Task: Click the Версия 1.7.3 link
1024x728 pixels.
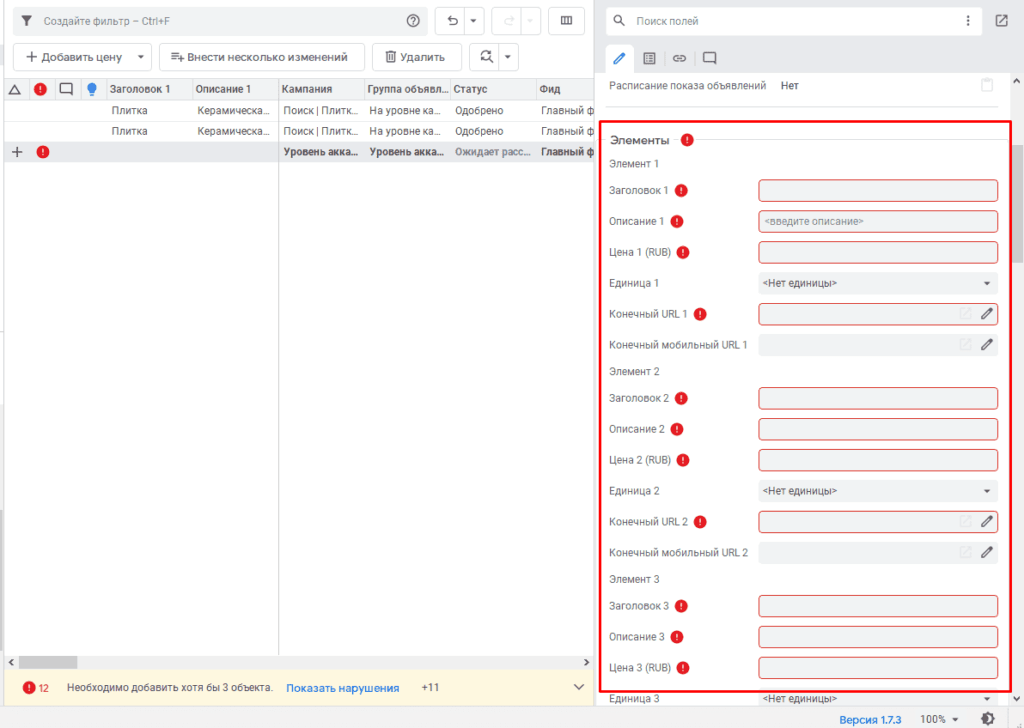Action: pyautogui.click(x=870, y=720)
